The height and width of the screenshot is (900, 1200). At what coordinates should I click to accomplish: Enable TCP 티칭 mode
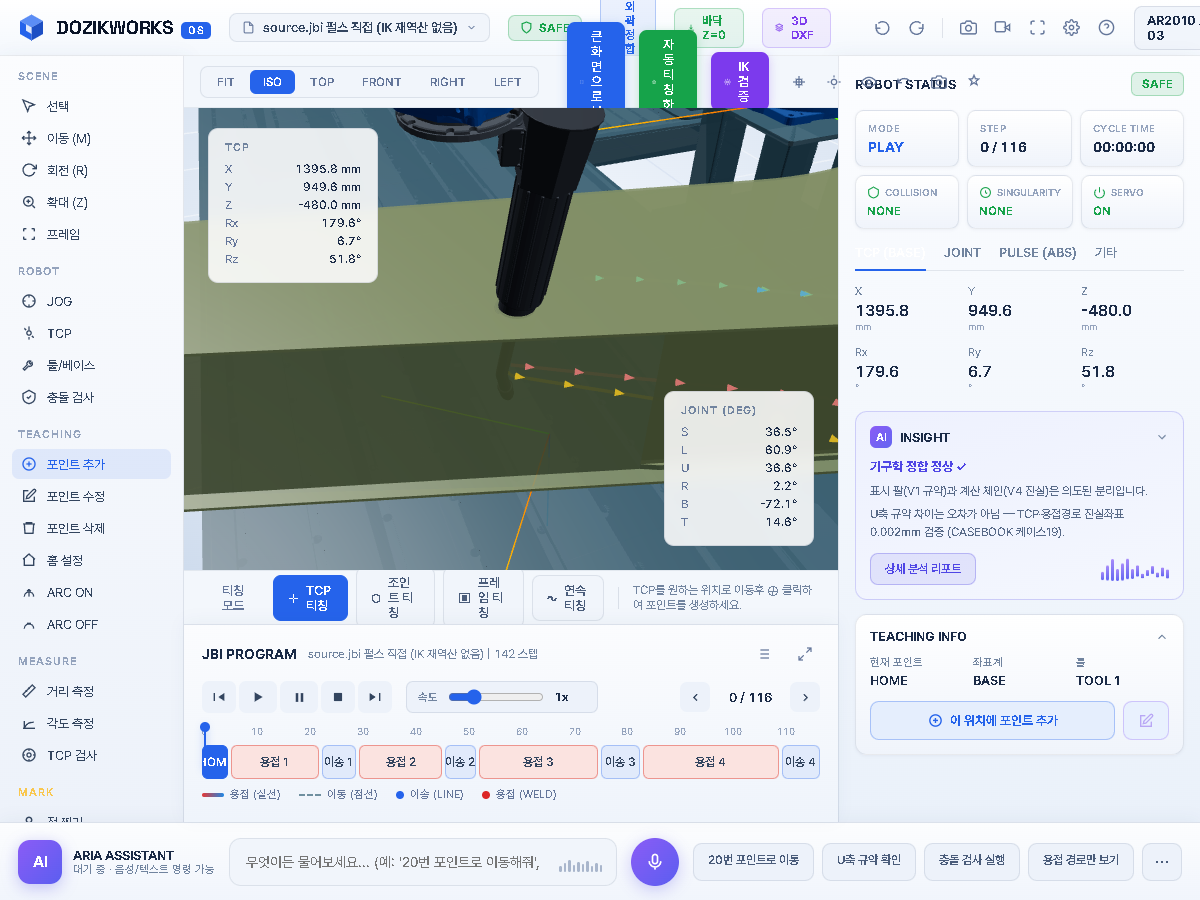point(311,598)
